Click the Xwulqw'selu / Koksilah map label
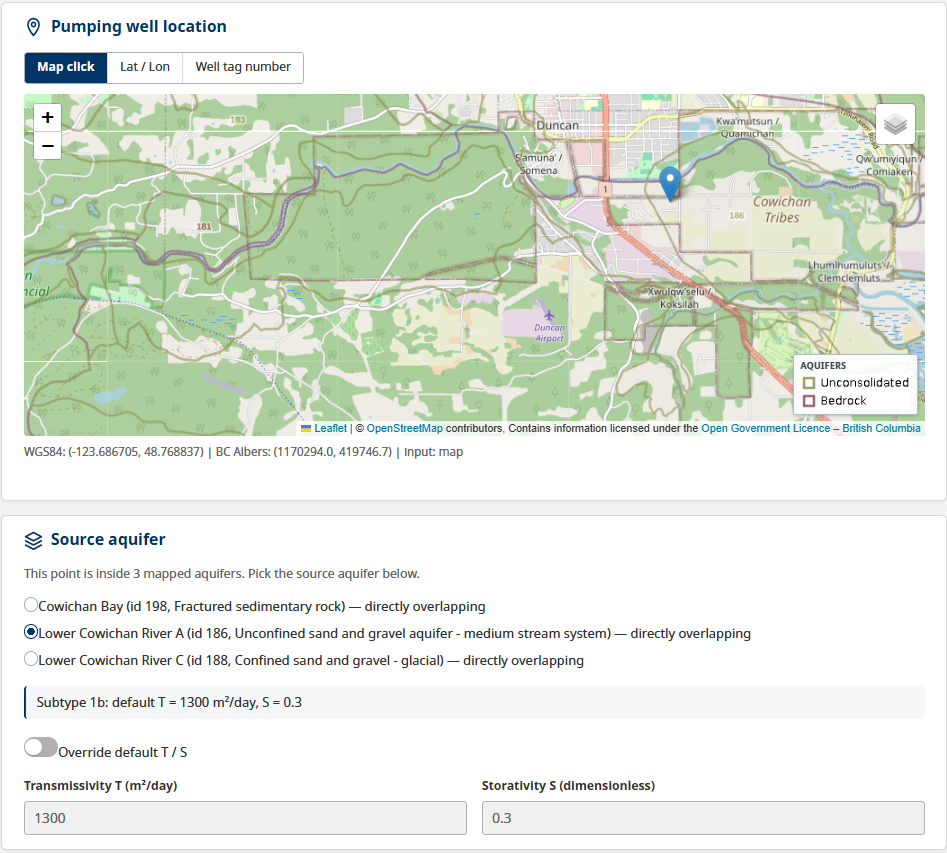947x853 pixels. 679,298
